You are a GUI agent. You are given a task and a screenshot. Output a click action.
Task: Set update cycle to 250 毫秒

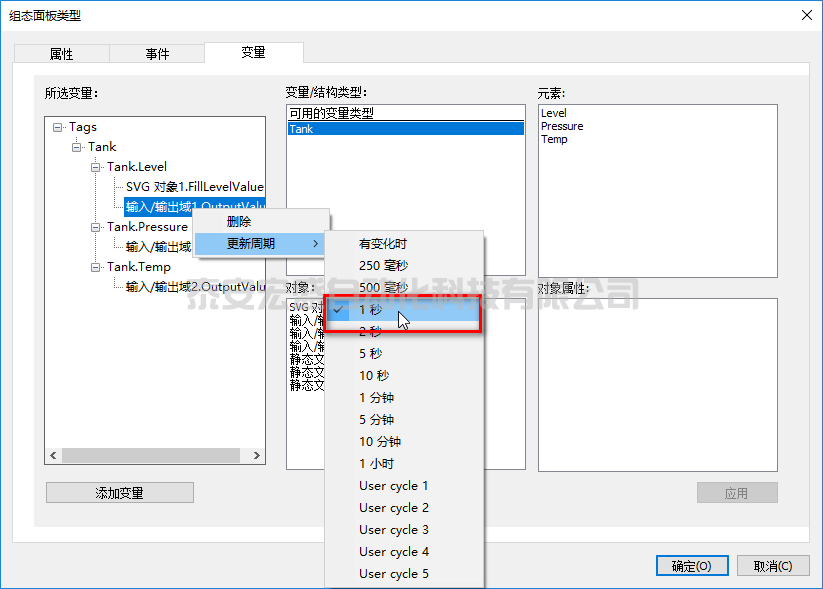[383, 266]
